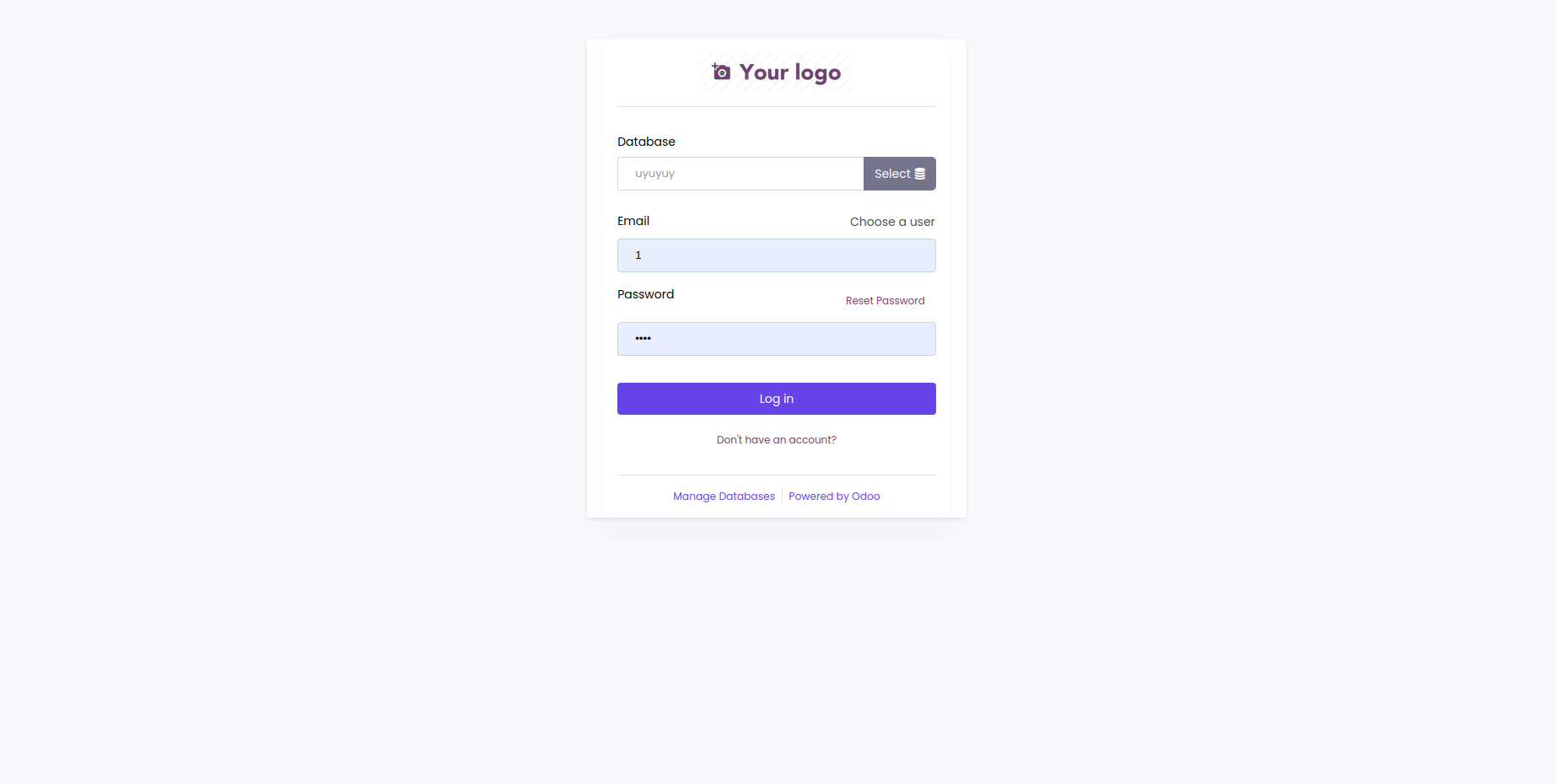
Task: Click the vertical separator between footer links
Action: coord(782,497)
